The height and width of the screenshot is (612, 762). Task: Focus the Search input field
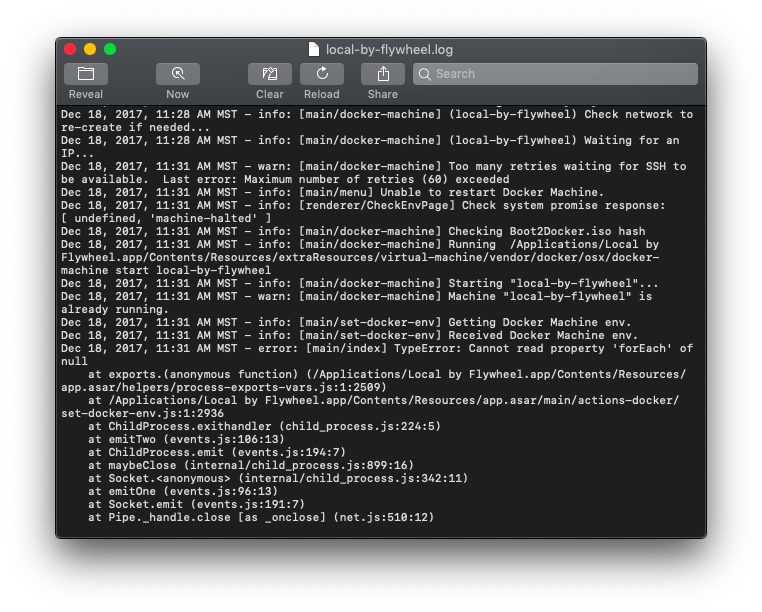point(555,74)
